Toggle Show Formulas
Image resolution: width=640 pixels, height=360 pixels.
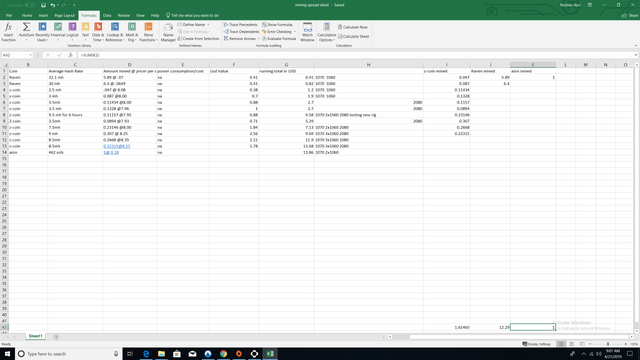click(278, 24)
